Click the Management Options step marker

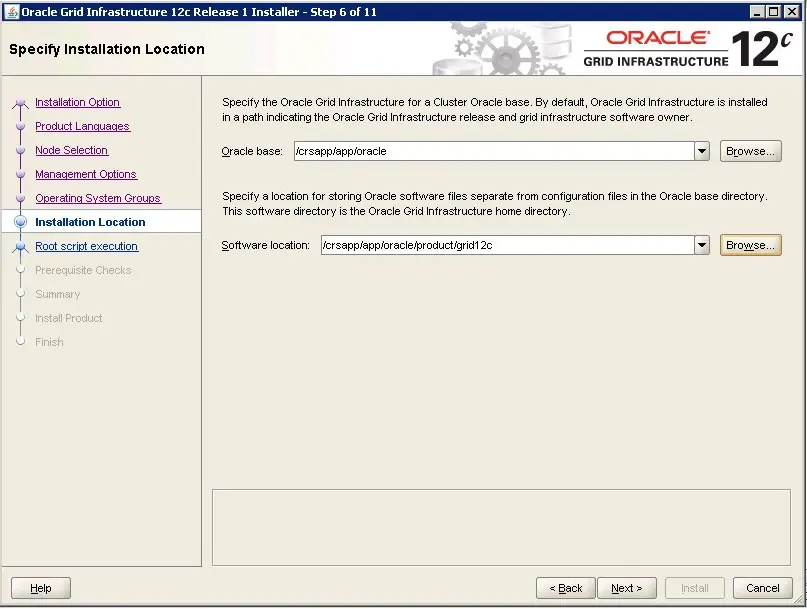click(x=21, y=174)
